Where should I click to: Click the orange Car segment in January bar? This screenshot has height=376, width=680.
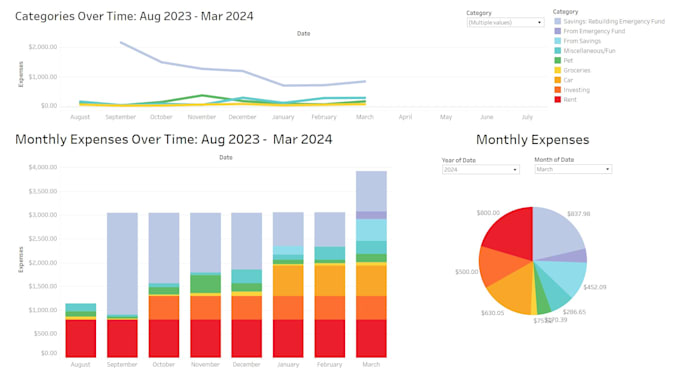(288, 281)
